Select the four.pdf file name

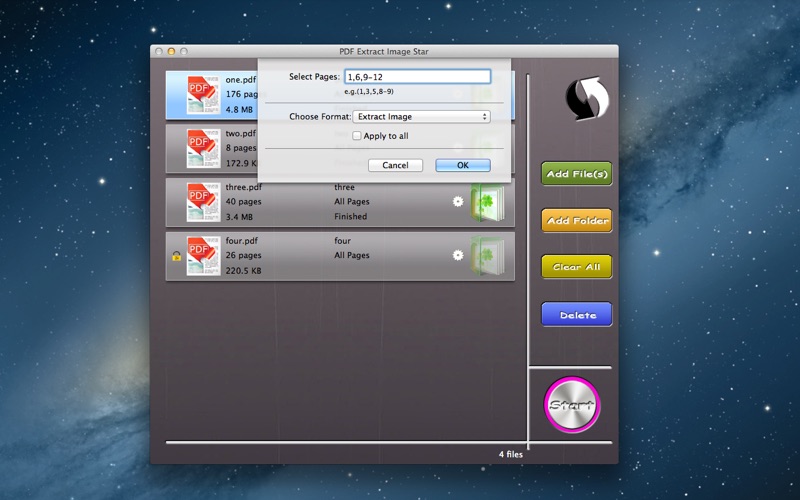click(x=242, y=240)
